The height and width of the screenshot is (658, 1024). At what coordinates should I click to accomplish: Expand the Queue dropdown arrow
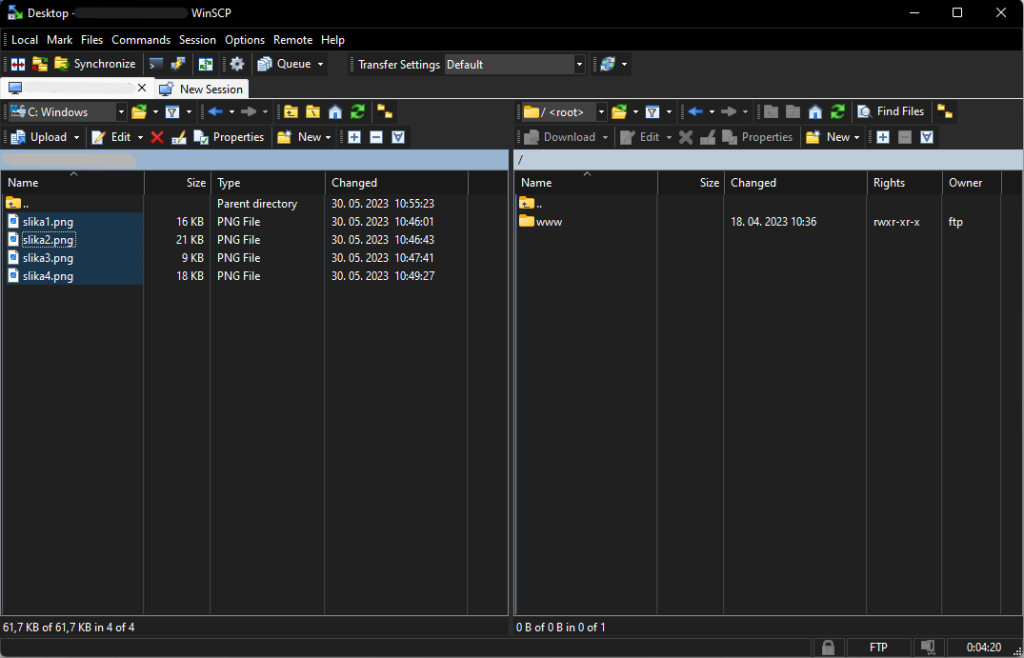pyautogui.click(x=321, y=64)
